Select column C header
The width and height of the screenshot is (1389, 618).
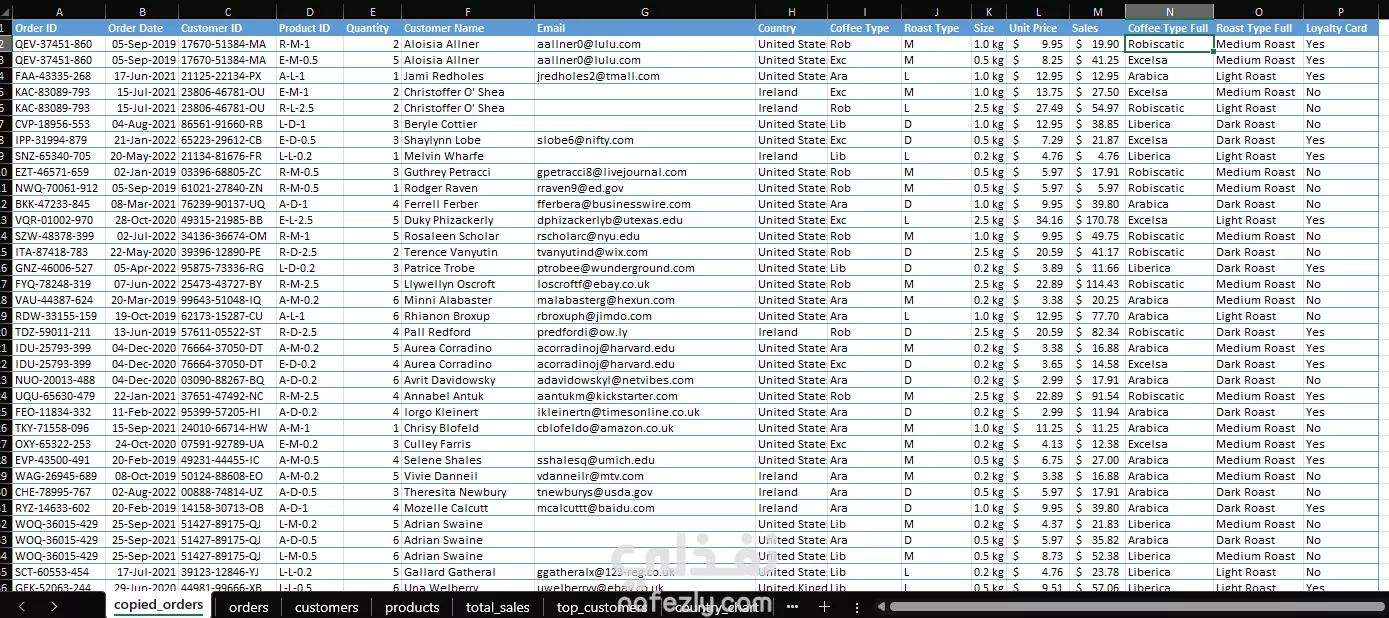[227, 12]
